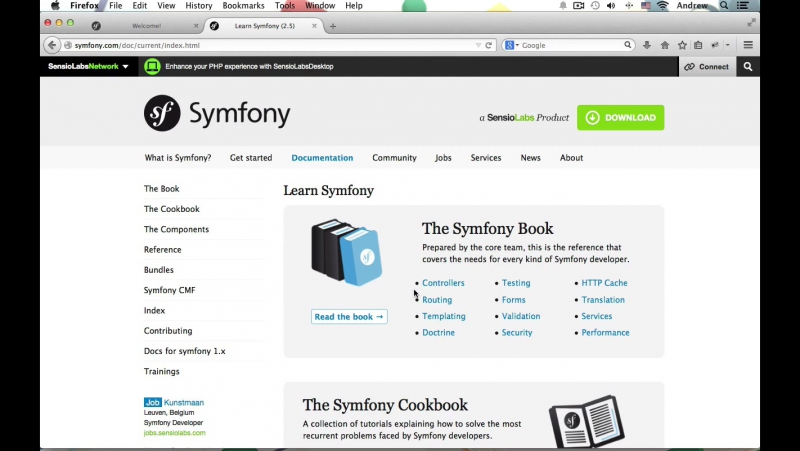Click the Symfony logo

(x=217, y=113)
